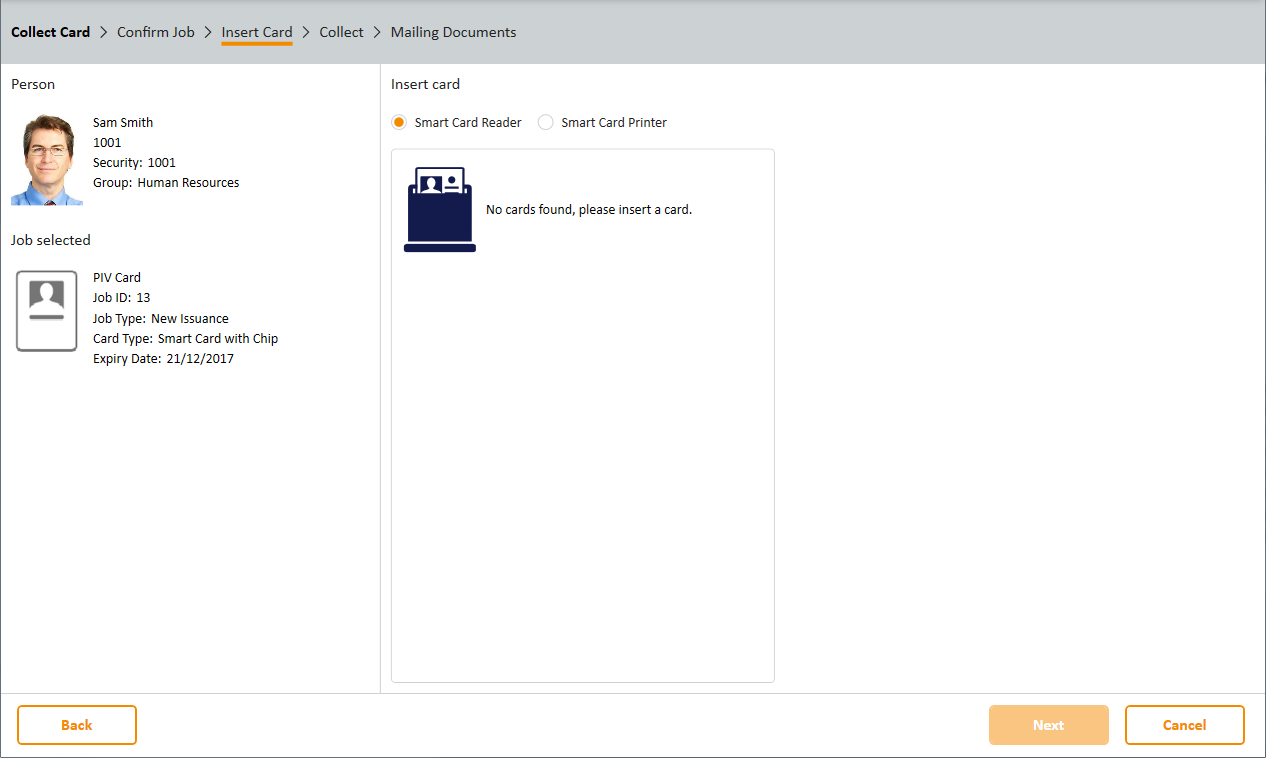The height and width of the screenshot is (758, 1266).
Task: Click the Sam Smith name text
Action: point(123,123)
